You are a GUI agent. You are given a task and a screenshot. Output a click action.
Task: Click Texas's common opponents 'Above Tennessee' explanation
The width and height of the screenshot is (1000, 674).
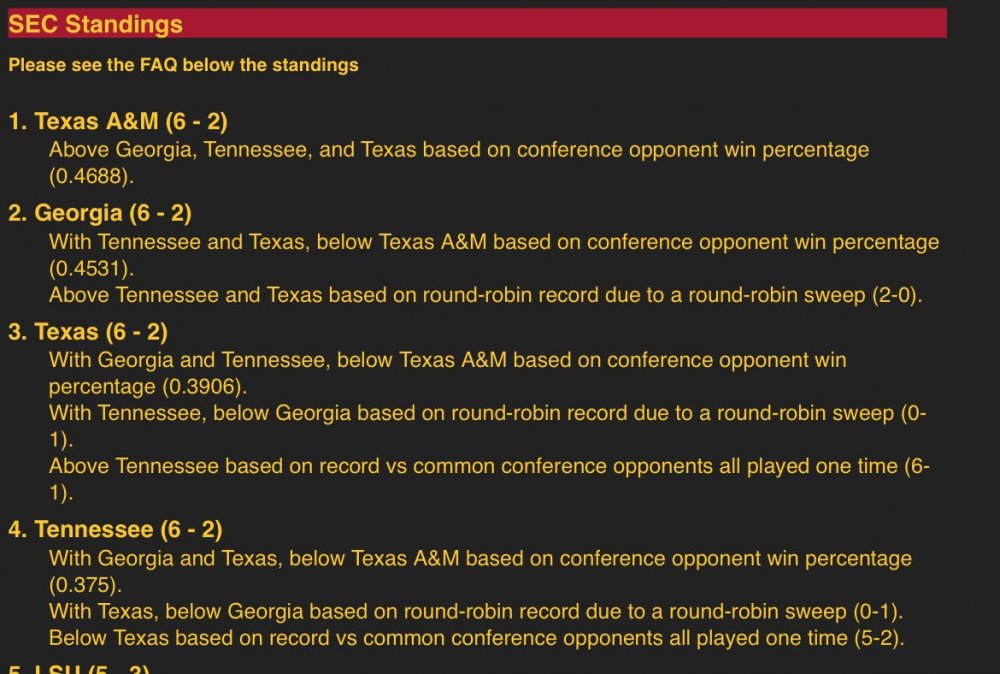[489, 466]
